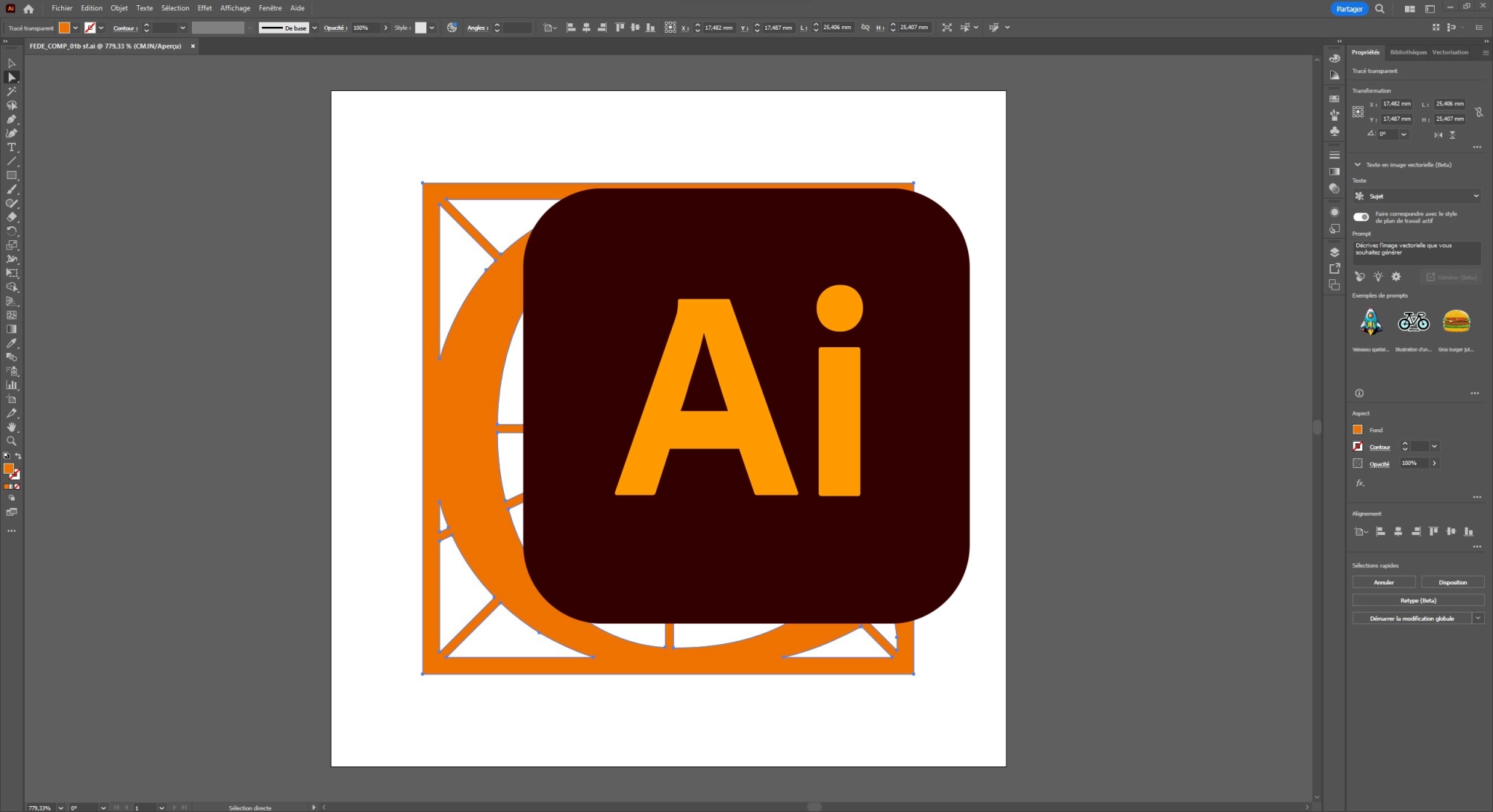Open the Transparency panel icon
The height and width of the screenshot is (812, 1493).
(1335, 189)
